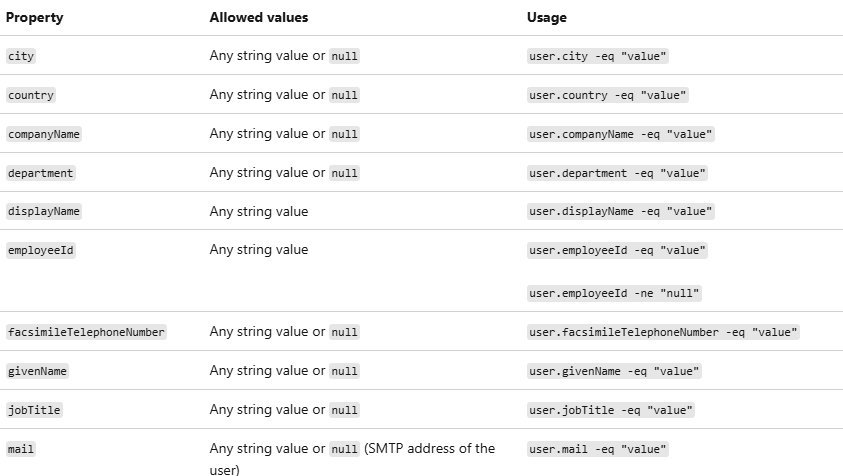843x476 pixels.
Task: Click user.employeeId -ne "null" usage code
Action: tap(615, 293)
